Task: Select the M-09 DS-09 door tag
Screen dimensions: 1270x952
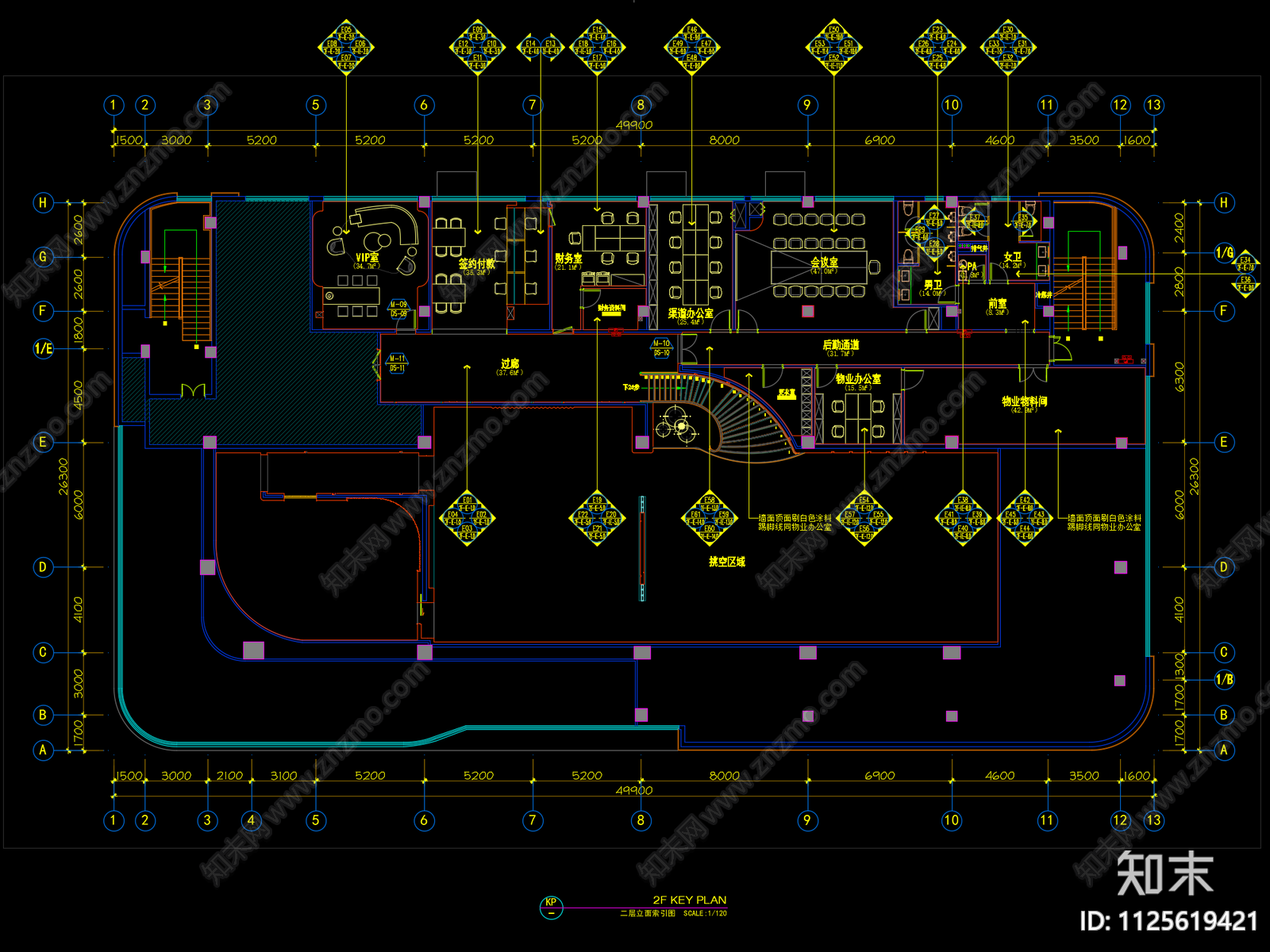Action: coord(398,309)
